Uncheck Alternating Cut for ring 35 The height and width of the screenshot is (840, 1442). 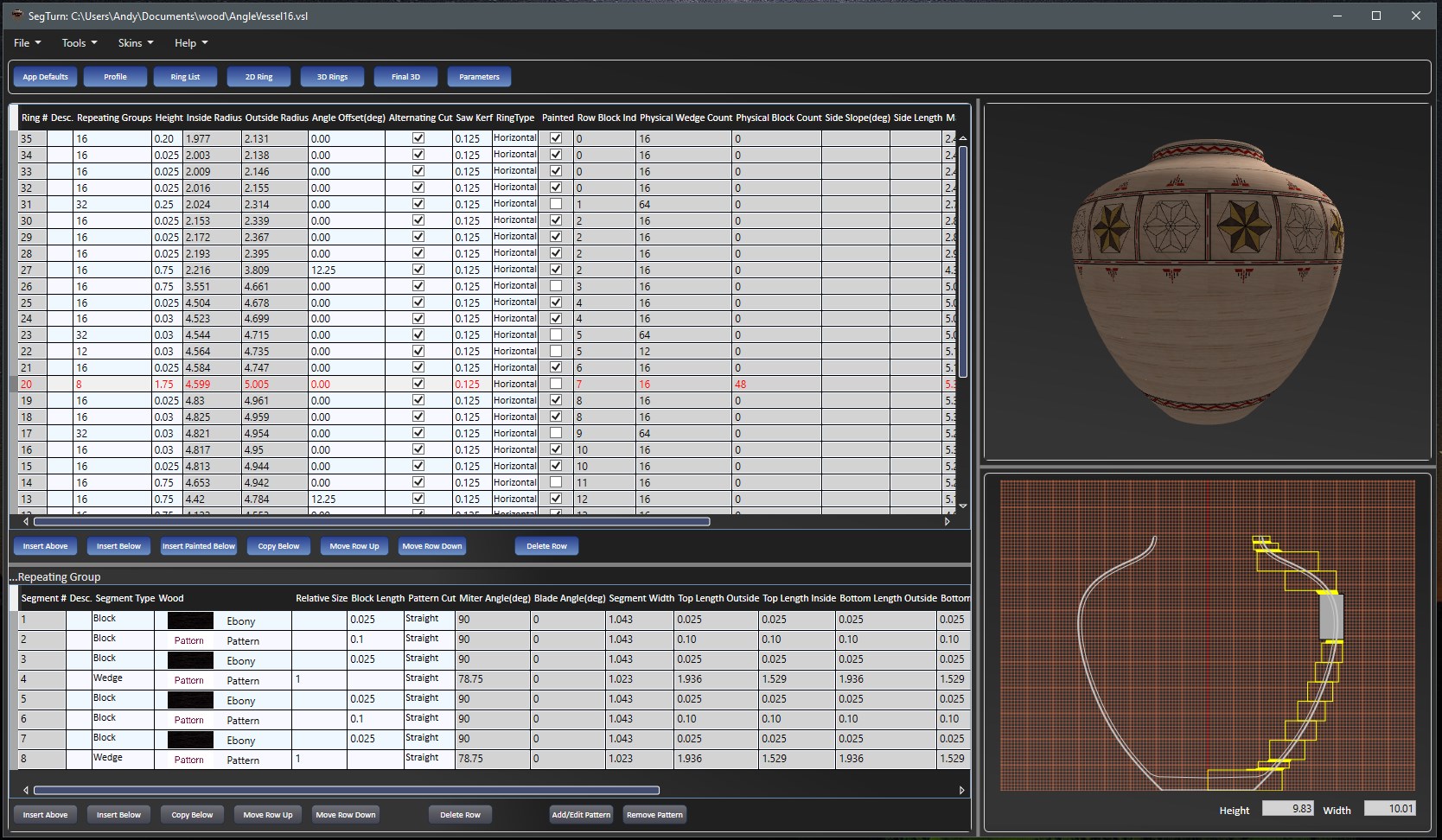click(418, 137)
